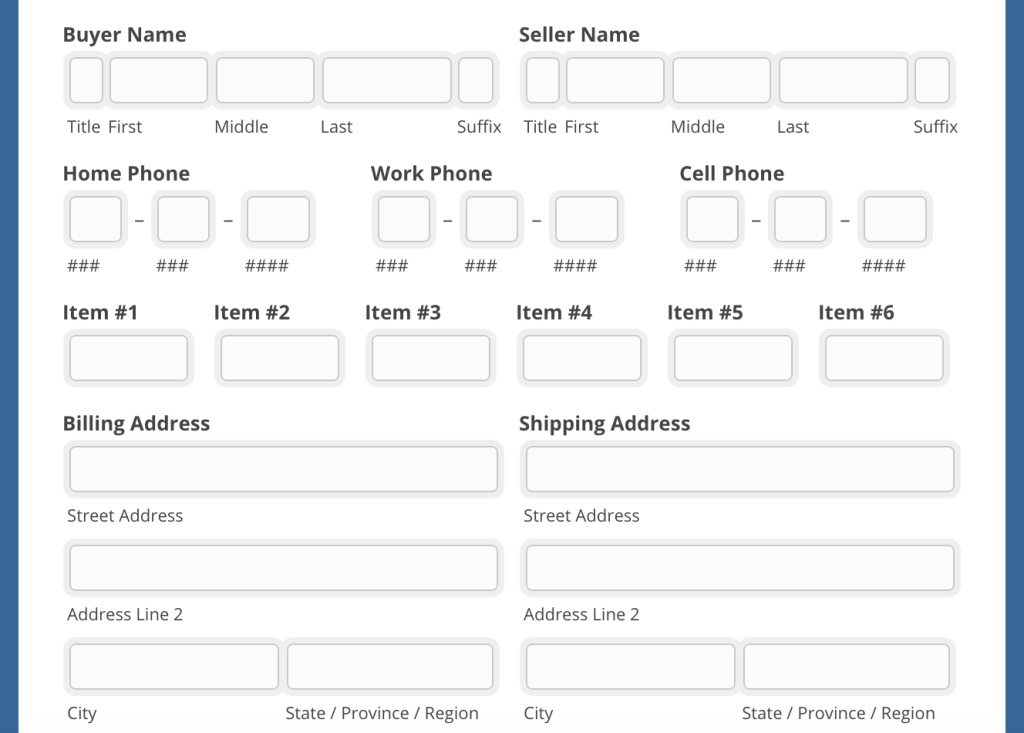Focus the Seller Name Suffix box
Screen dimensions: 1024x733
pyautogui.click(x=932, y=81)
